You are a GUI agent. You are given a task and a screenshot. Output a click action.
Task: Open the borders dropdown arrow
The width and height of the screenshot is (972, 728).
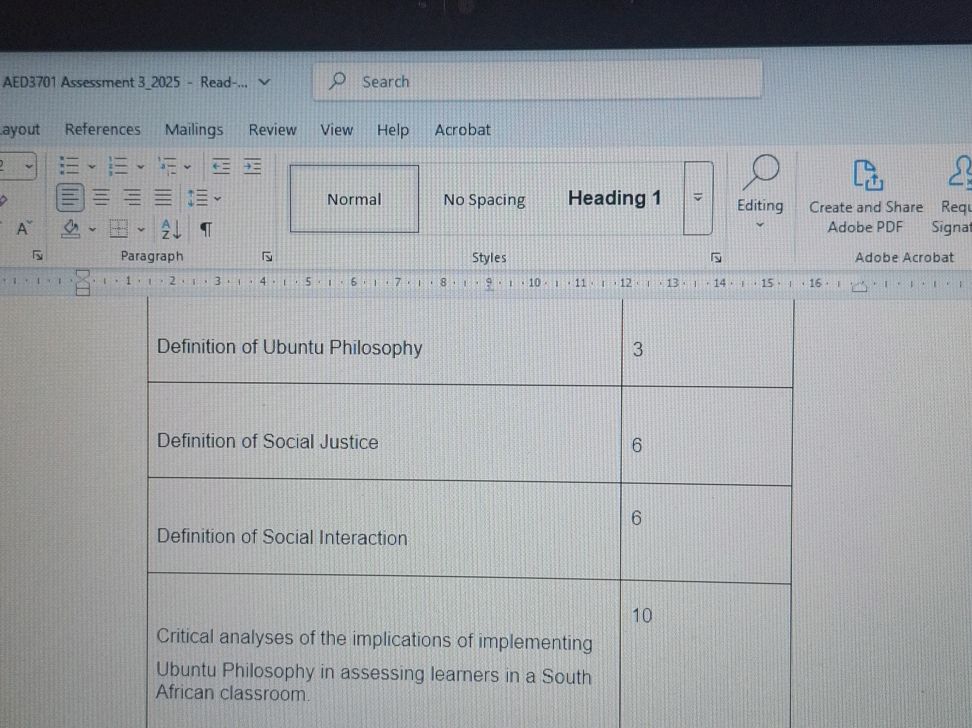141,230
